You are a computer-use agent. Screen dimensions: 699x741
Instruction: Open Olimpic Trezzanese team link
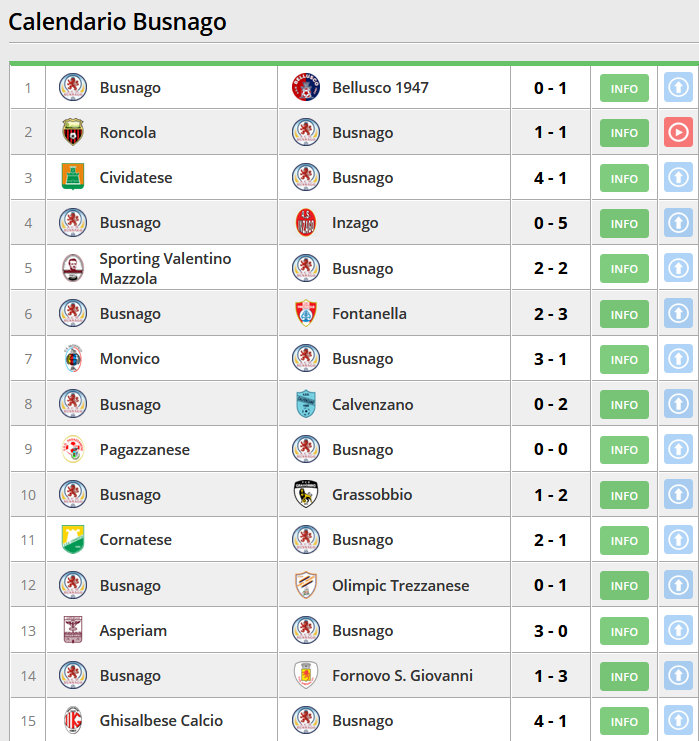pos(400,586)
